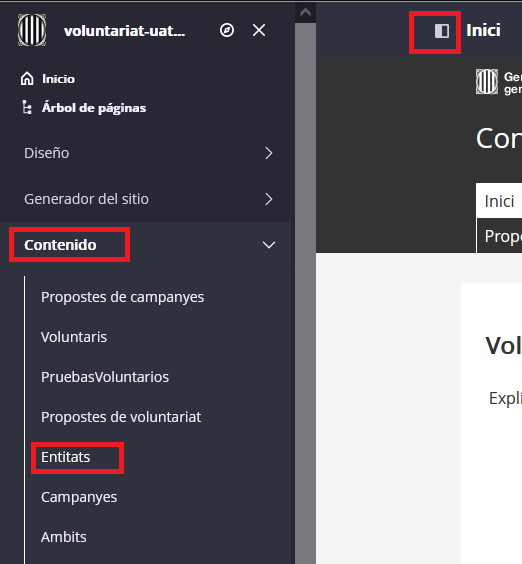
Task: Select PruebasVoluntarios in Contenido
Action: pyautogui.click(x=105, y=377)
